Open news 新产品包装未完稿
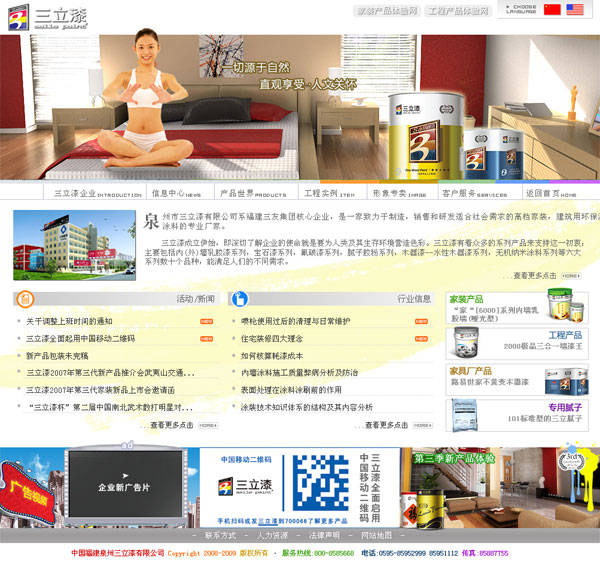The image size is (600, 561). pyautogui.click(x=57, y=356)
